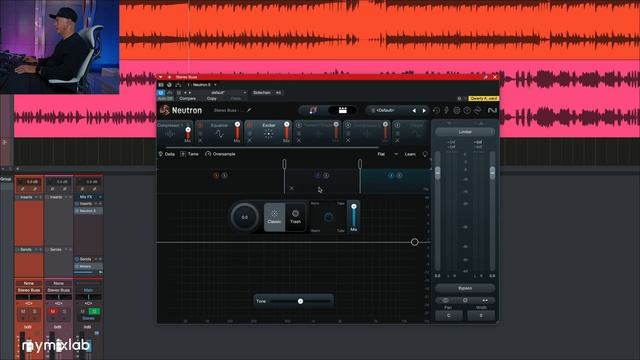Click the Equalizer module curve icon
Viewport: 640px width, 360px height.
point(219,134)
